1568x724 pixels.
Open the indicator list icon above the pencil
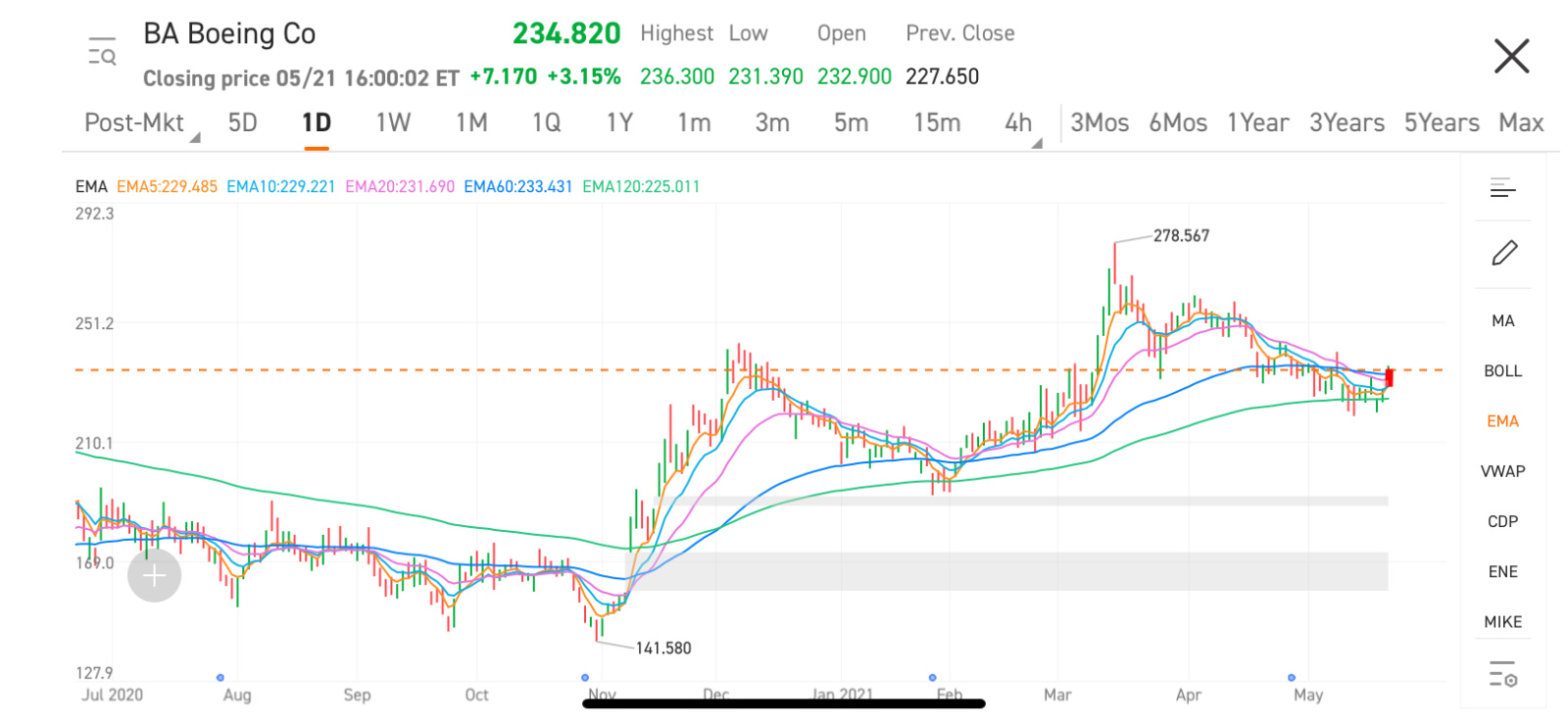[x=1502, y=188]
